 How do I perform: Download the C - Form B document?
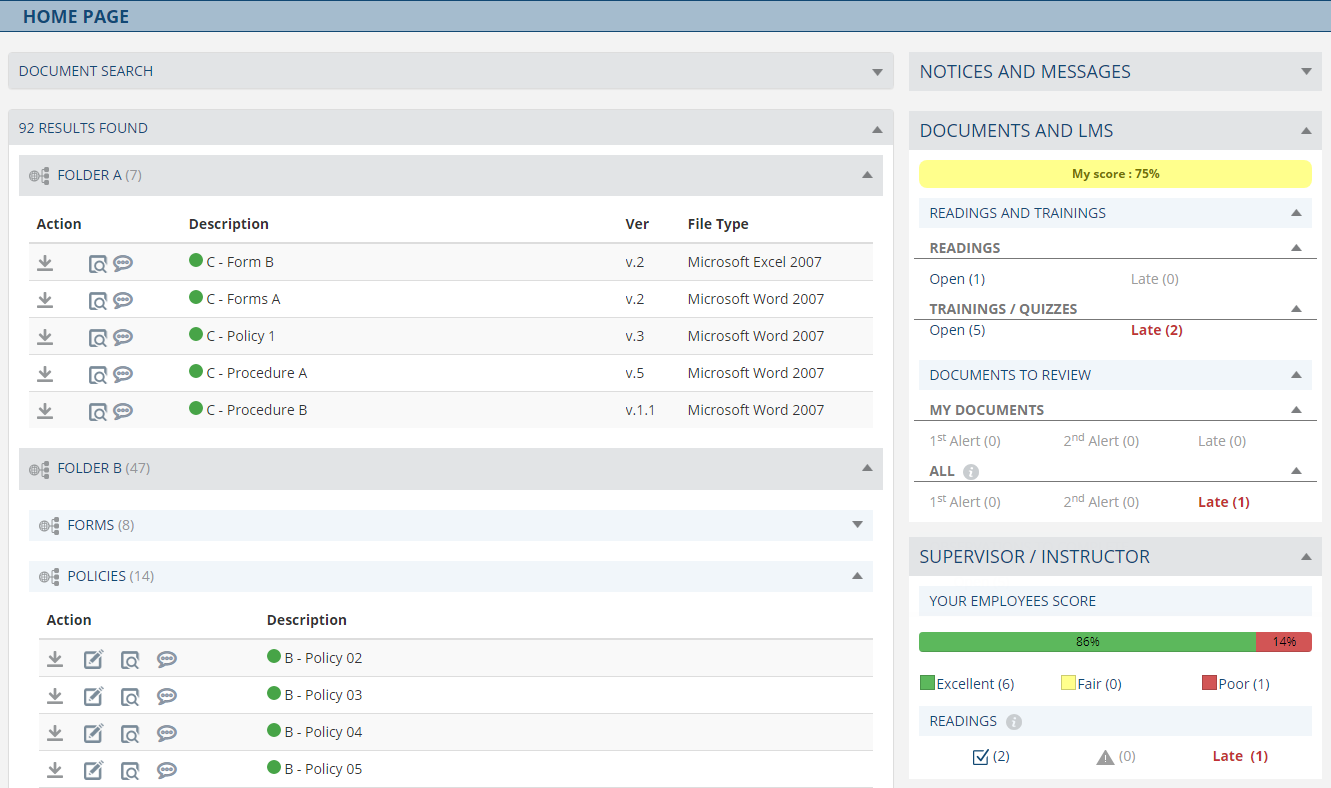coord(44,262)
